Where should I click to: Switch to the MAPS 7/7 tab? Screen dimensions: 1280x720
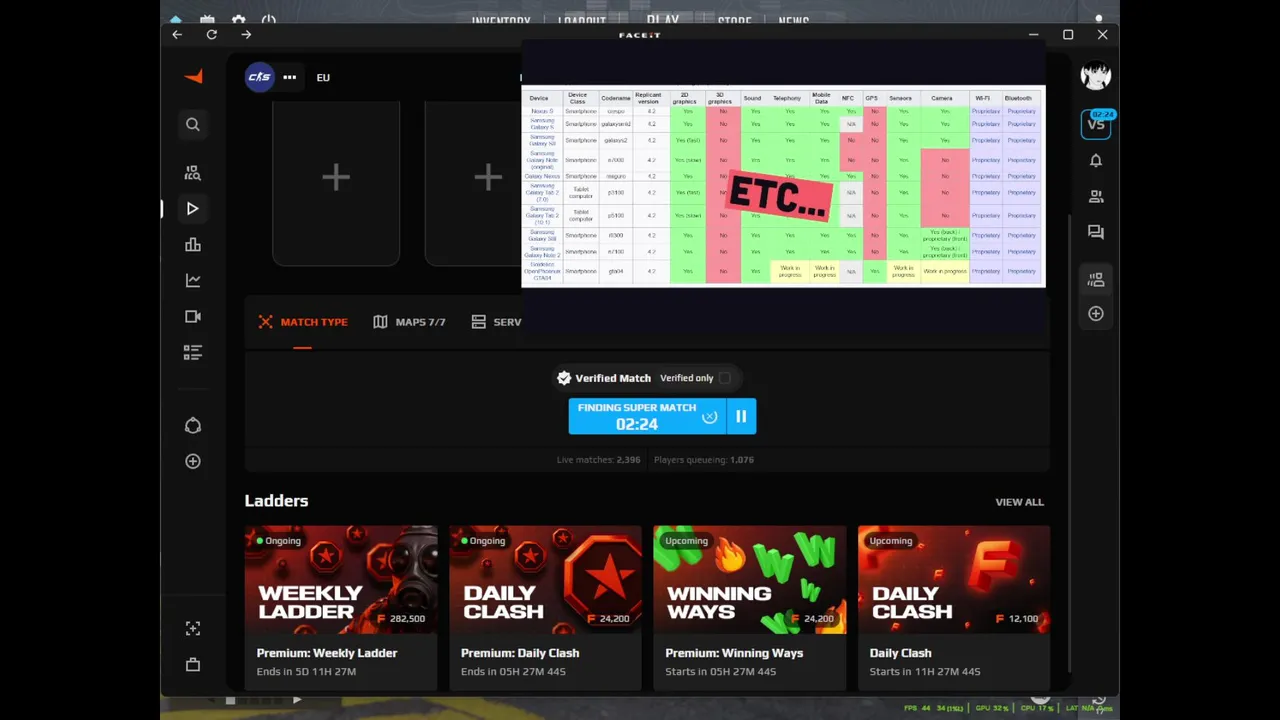pos(409,322)
